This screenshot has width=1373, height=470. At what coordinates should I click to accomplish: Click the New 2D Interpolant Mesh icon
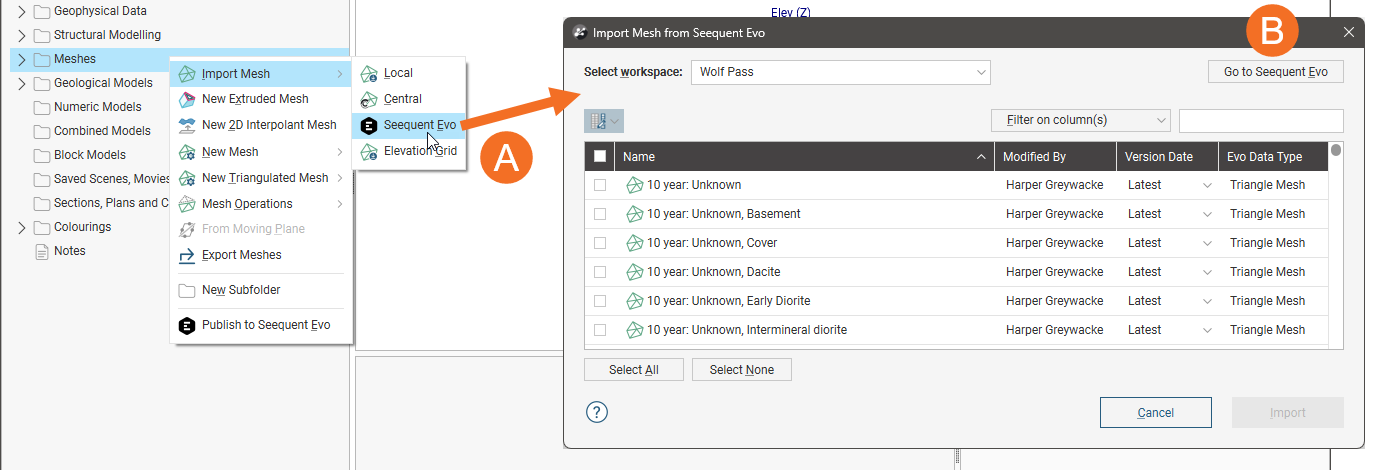186,125
